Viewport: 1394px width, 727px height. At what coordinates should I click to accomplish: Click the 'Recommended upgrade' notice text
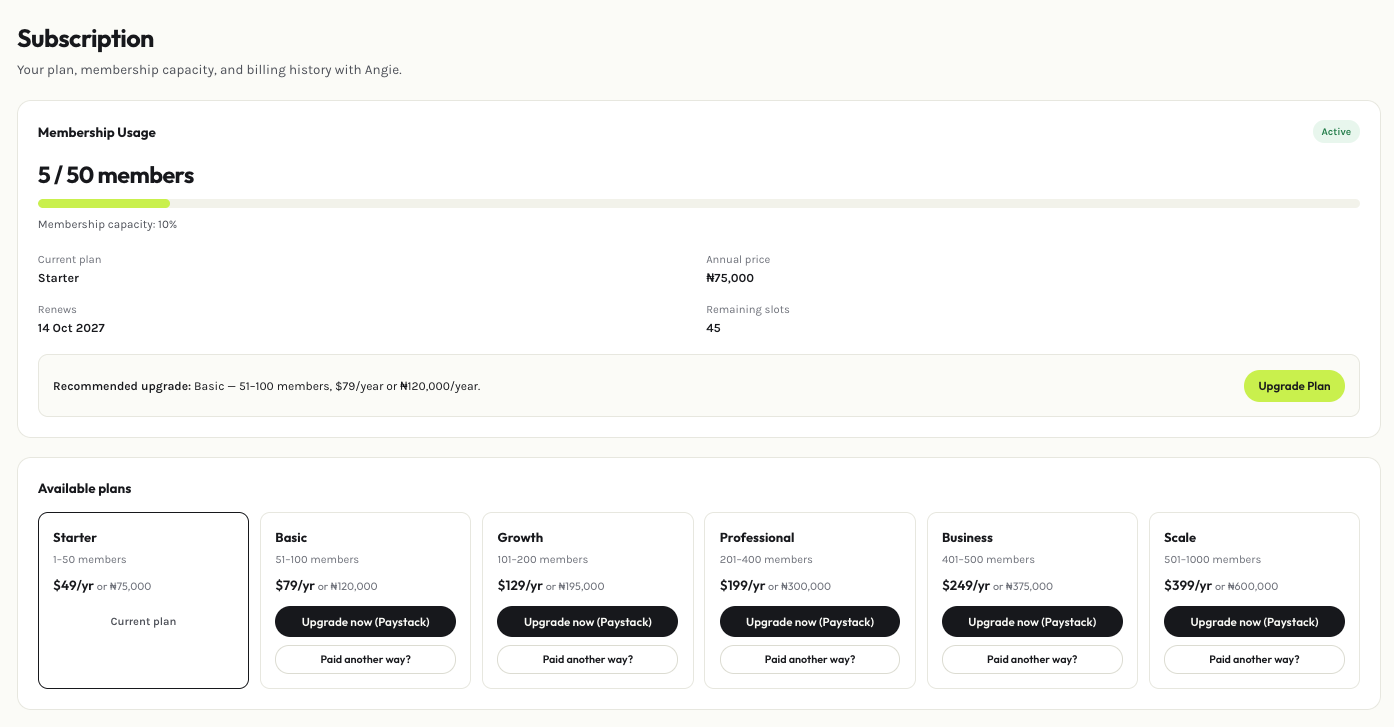coord(267,386)
